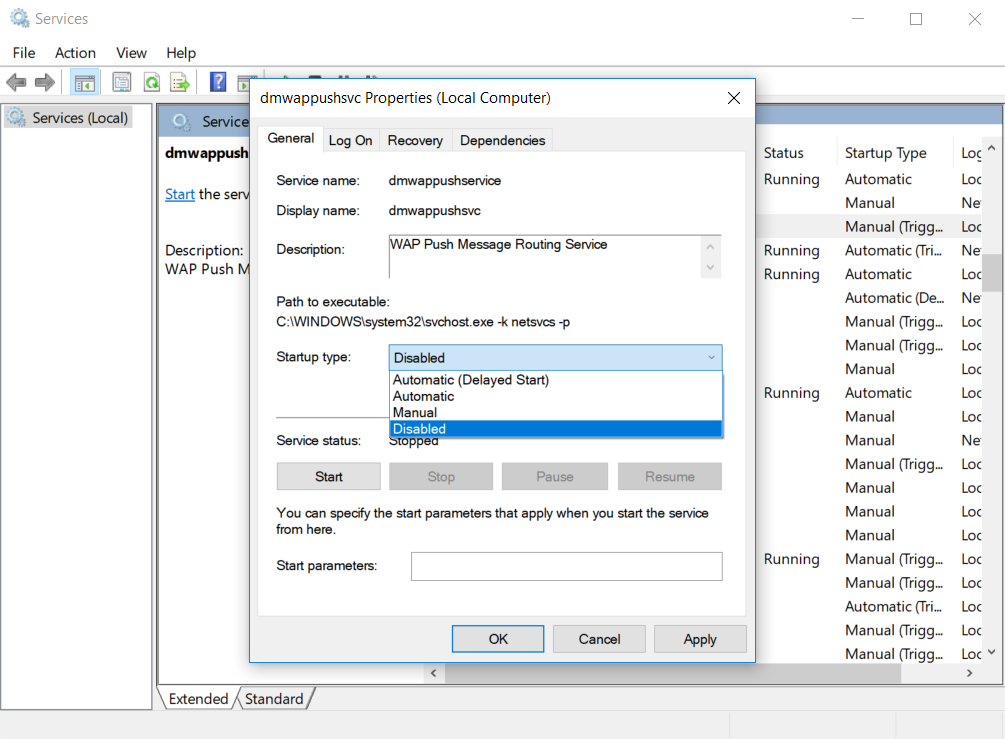Click the 'Automatic (De...' startup type cell
Viewport: 1005px width, 739px height.
coord(894,297)
